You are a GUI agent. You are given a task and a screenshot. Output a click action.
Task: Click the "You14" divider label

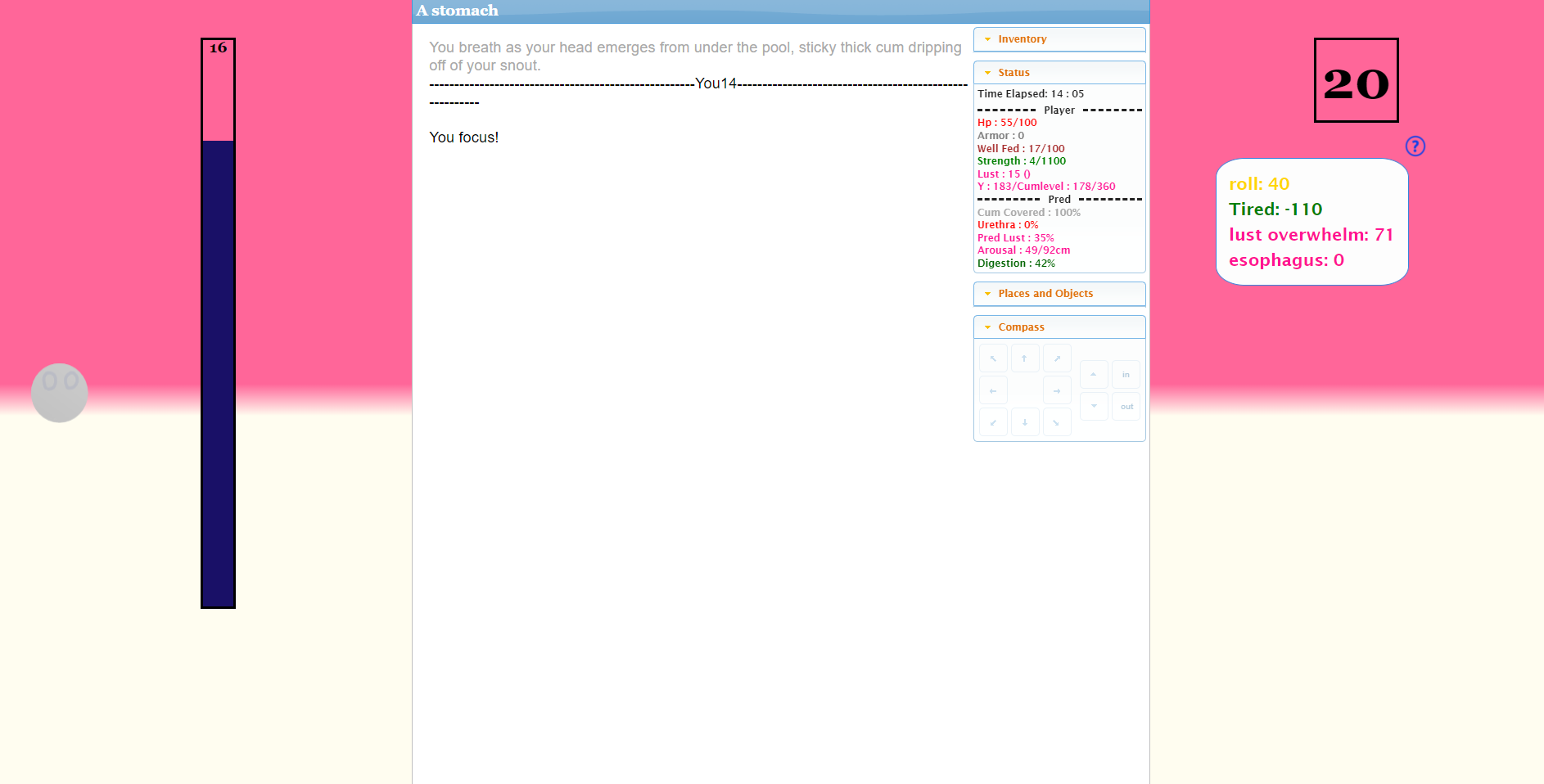tap(716, 83)
